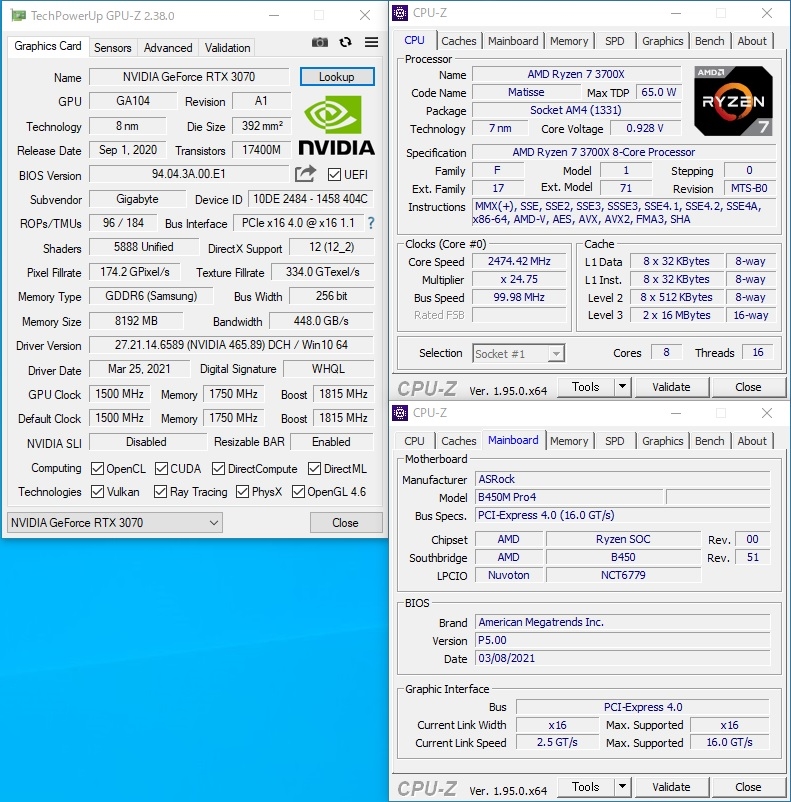Toggle the UEFI checkbox
The image size is (791, 802).
click(334, 174)
